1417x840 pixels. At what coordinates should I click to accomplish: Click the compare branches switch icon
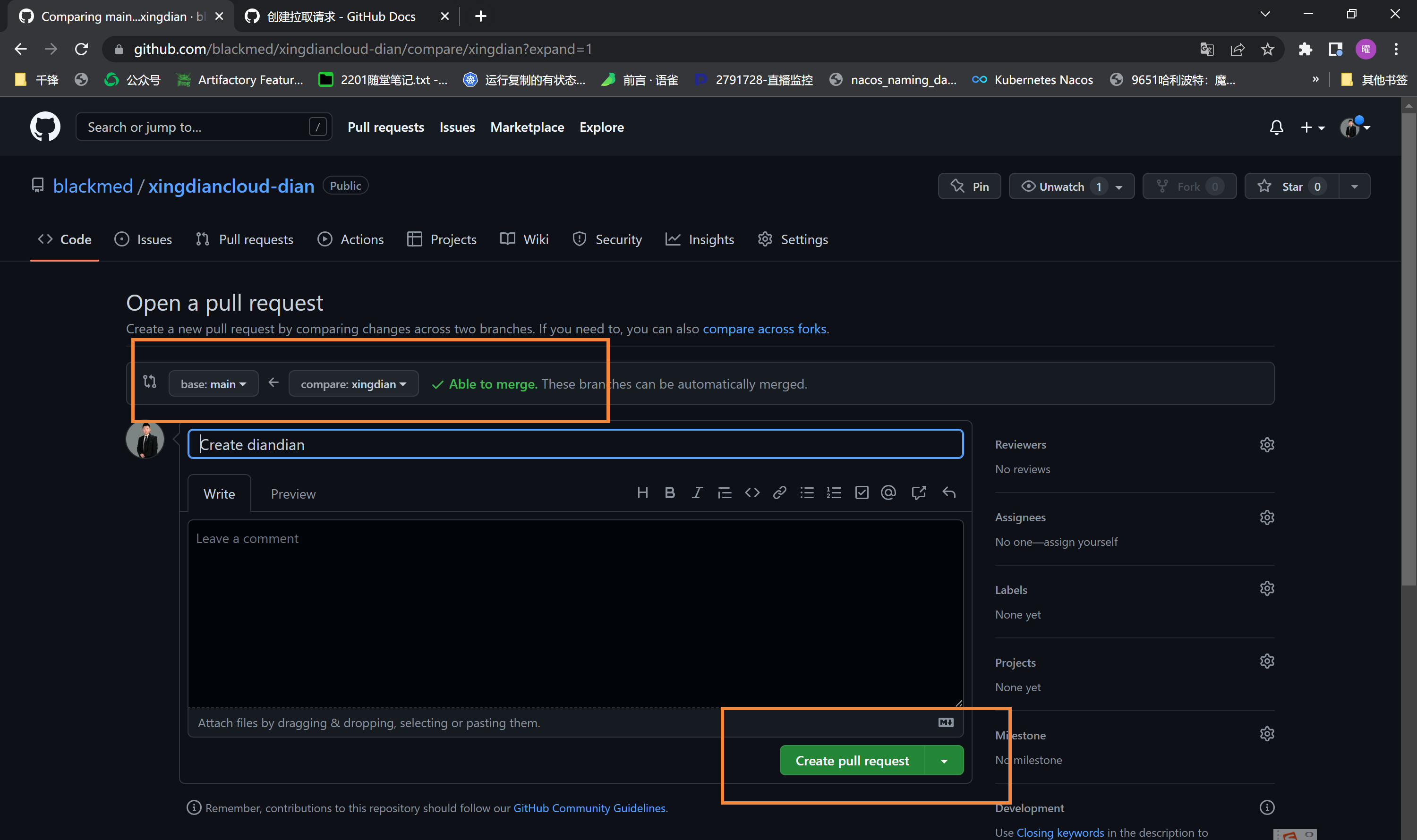(x=149, y=382)
